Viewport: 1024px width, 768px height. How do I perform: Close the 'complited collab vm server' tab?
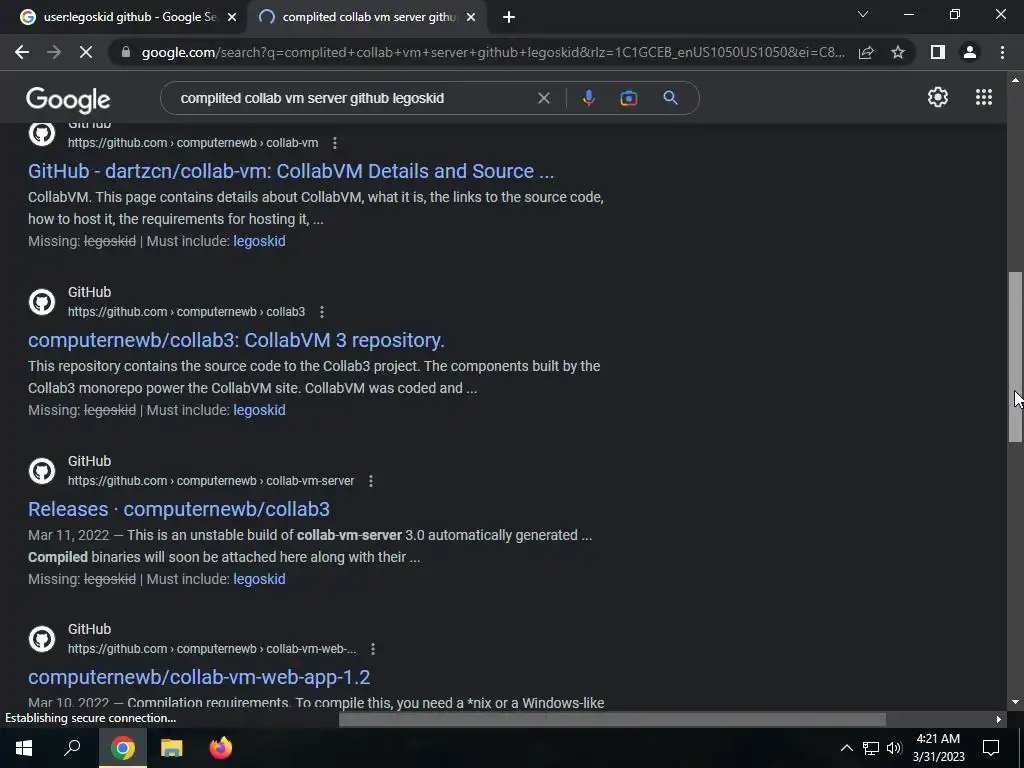point(471,17)
